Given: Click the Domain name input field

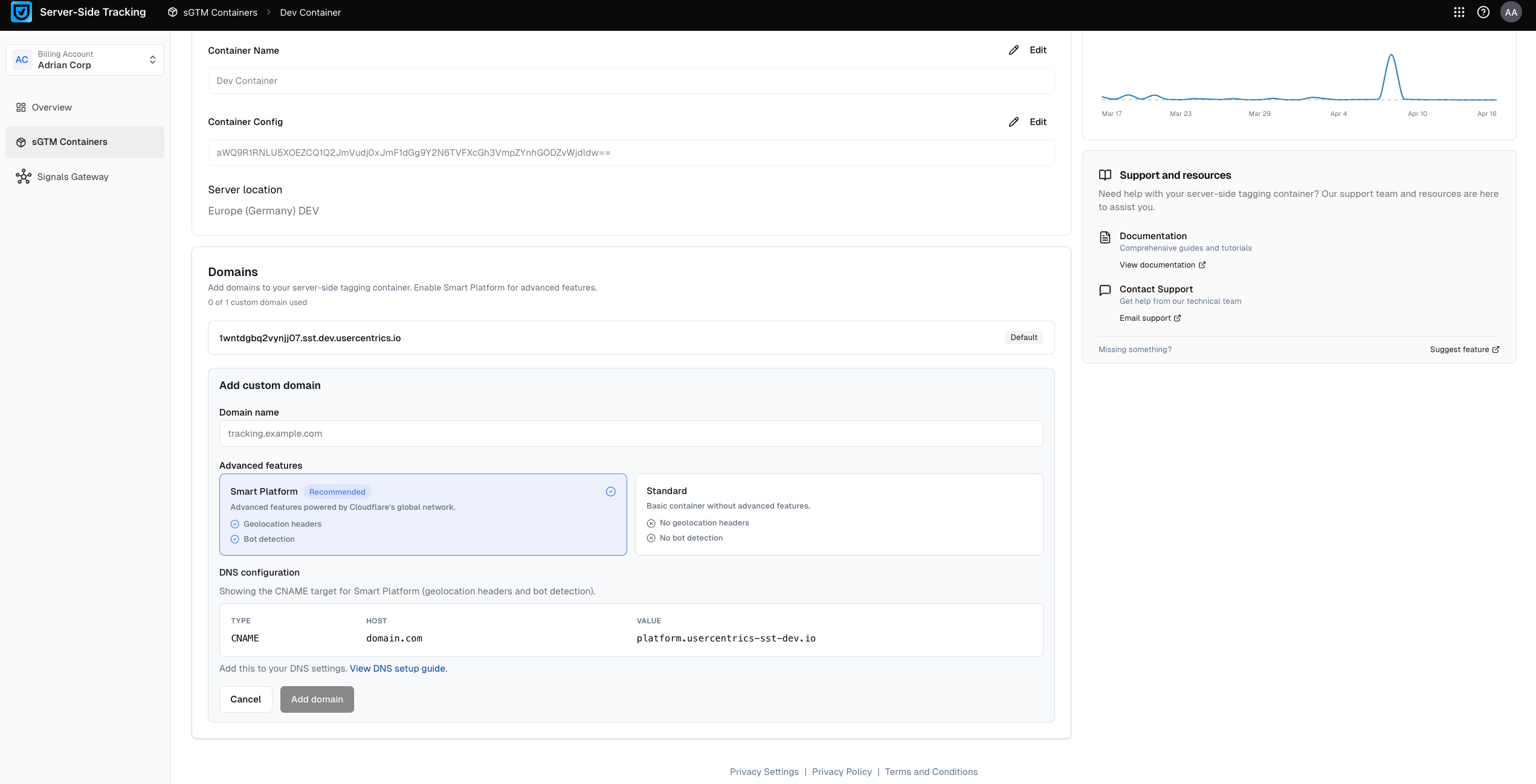Looking at the screenshot, I should (x=631, y=434).
